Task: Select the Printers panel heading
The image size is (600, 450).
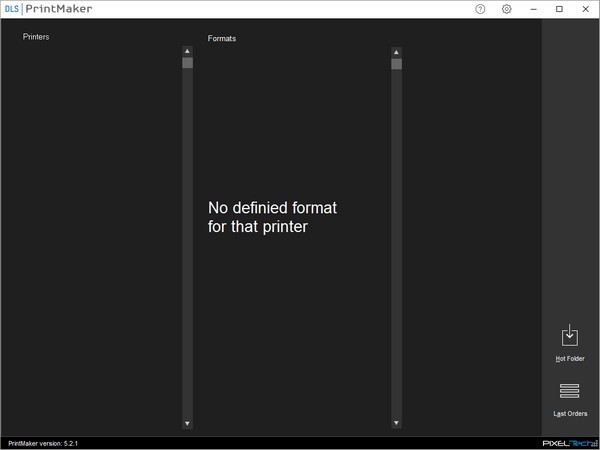Action: 36,37
